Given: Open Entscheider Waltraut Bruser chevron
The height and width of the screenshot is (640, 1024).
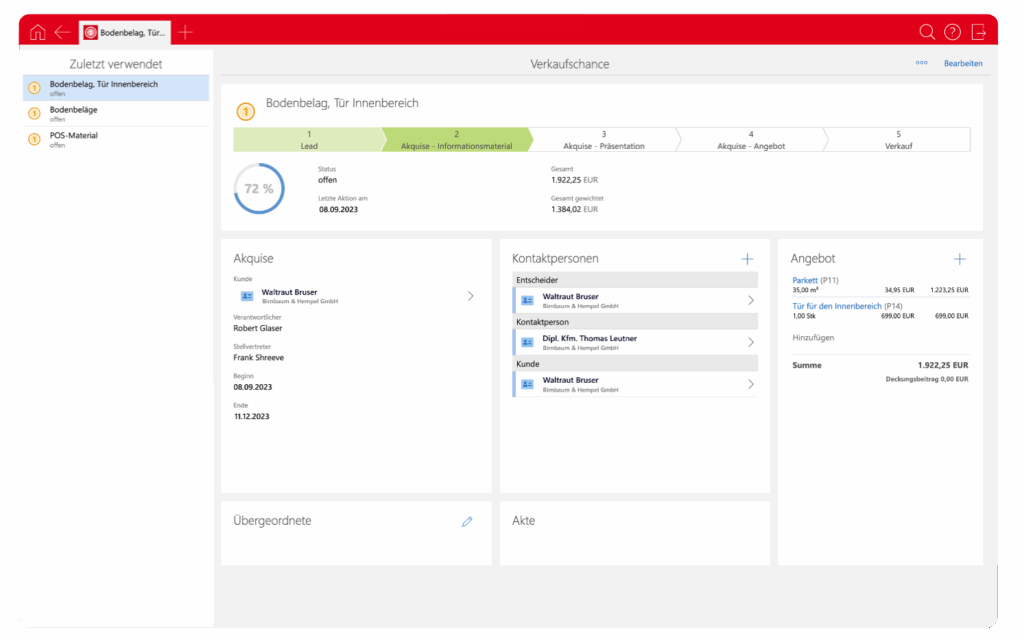Looking at the screenshot, I should click(751, 300).
